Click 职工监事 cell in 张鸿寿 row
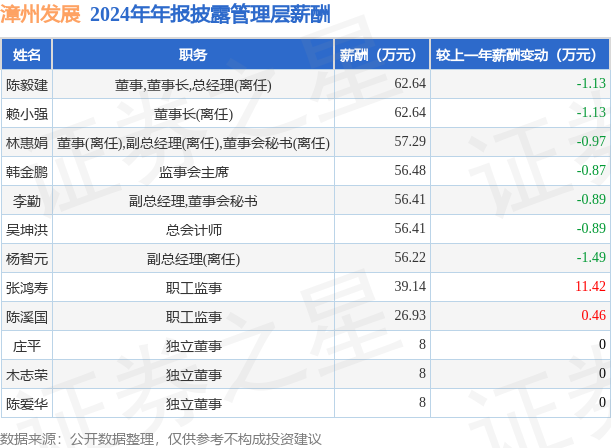Image resolution: width=611 pixels, height=448 pixels. (x=193, y=288)
